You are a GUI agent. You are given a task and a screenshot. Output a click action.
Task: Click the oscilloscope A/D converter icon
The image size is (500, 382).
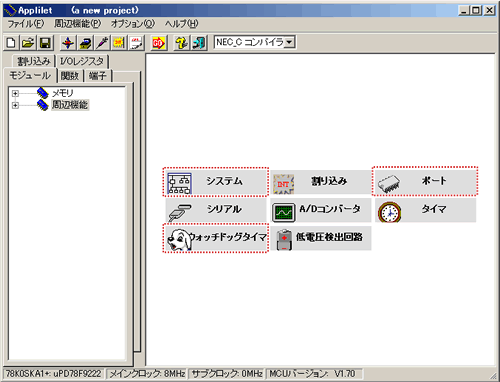284,212
